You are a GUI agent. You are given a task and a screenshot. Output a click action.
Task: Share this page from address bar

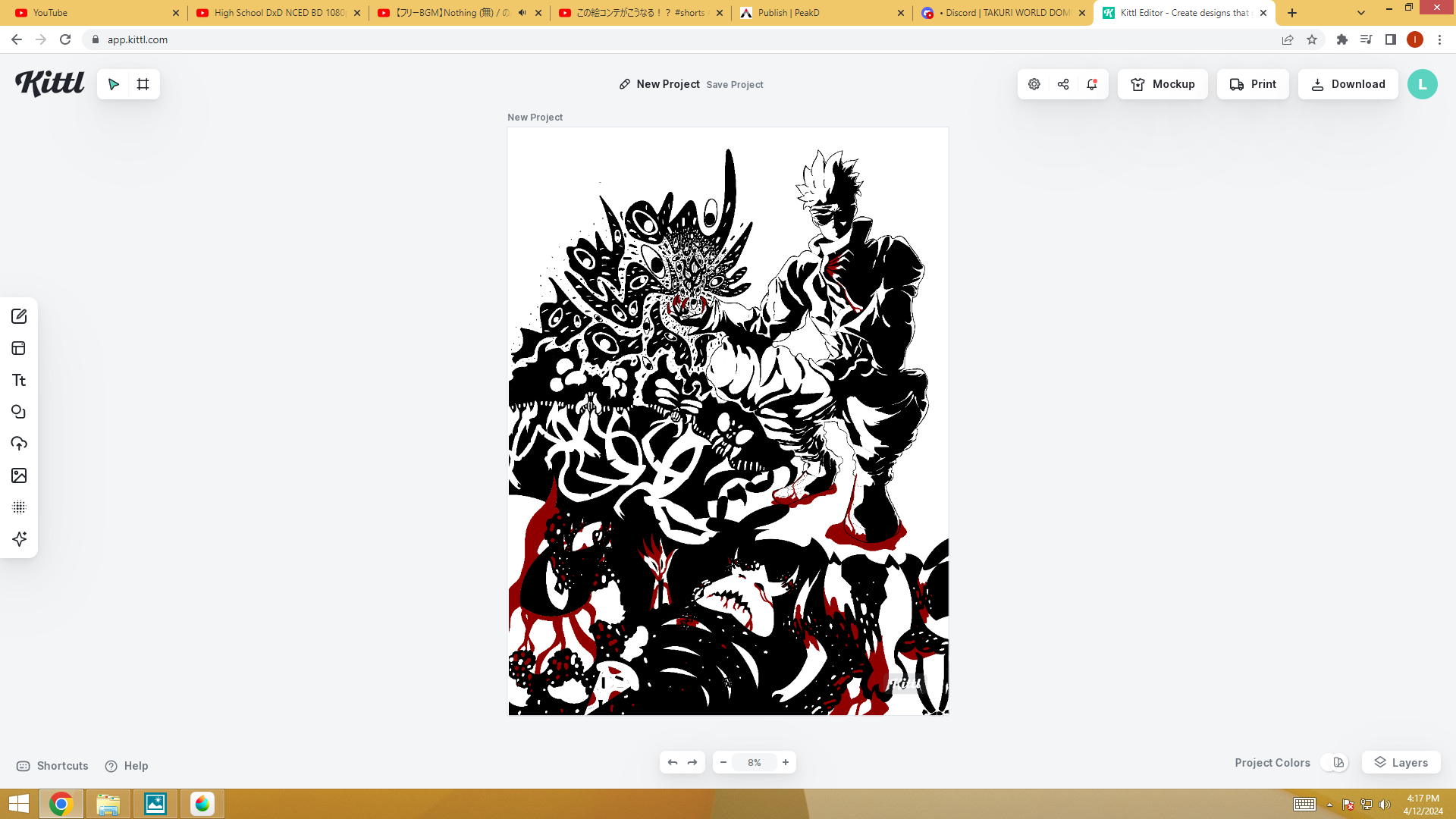pos(1288,39)
